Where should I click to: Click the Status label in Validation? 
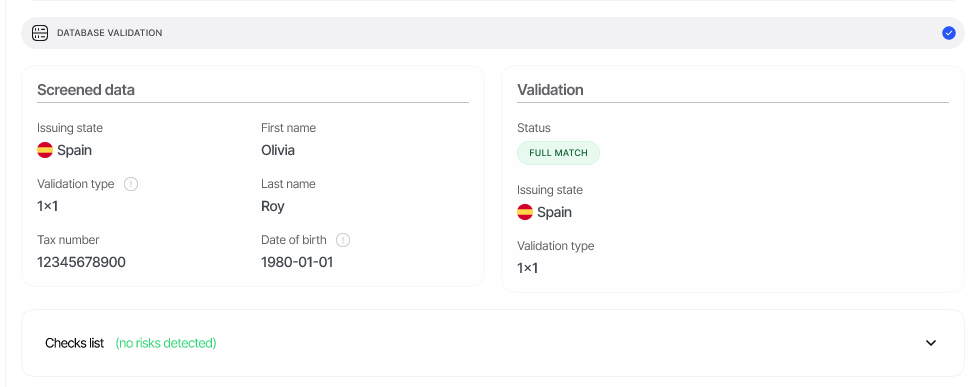point(534,128)
